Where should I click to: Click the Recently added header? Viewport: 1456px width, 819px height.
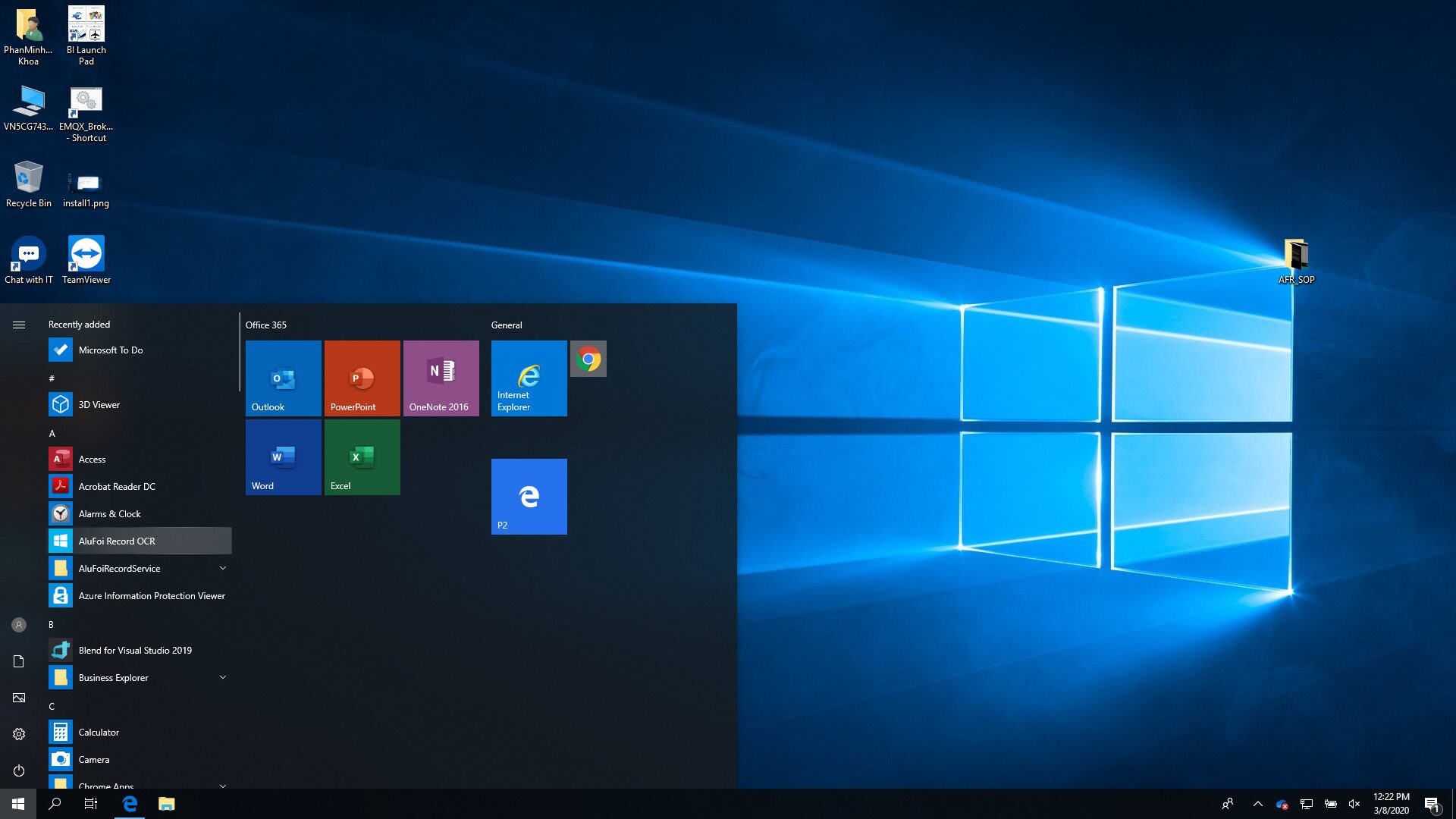79,324
